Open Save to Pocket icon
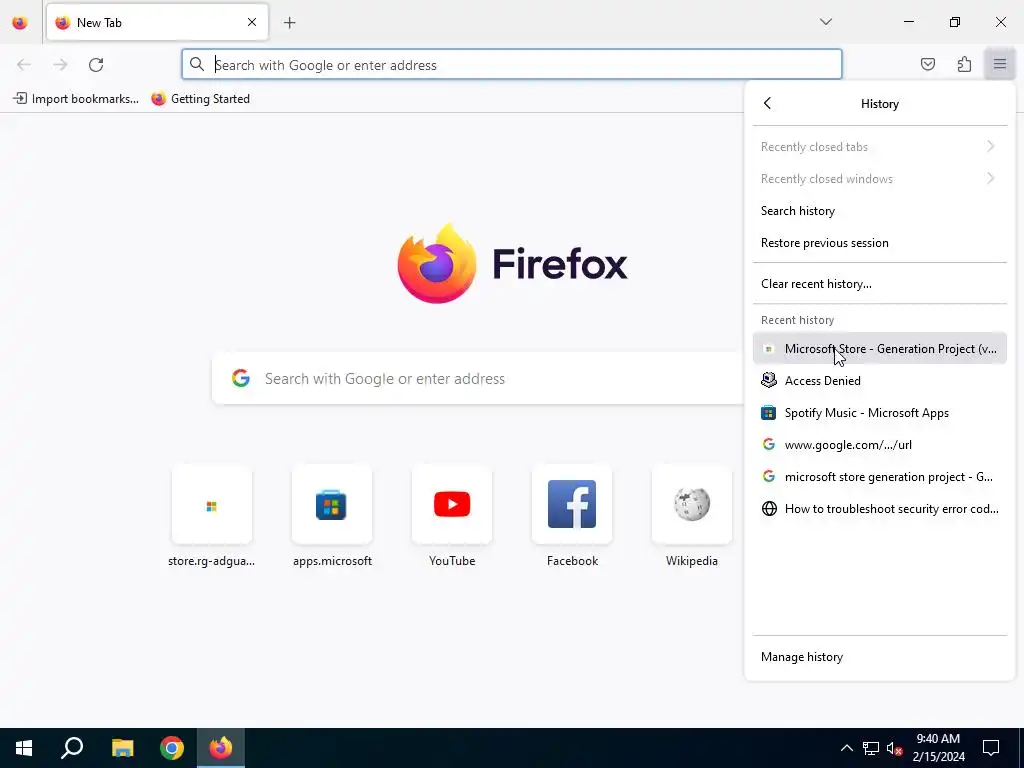The image size is (1024, 768). (x=927, y=64)
